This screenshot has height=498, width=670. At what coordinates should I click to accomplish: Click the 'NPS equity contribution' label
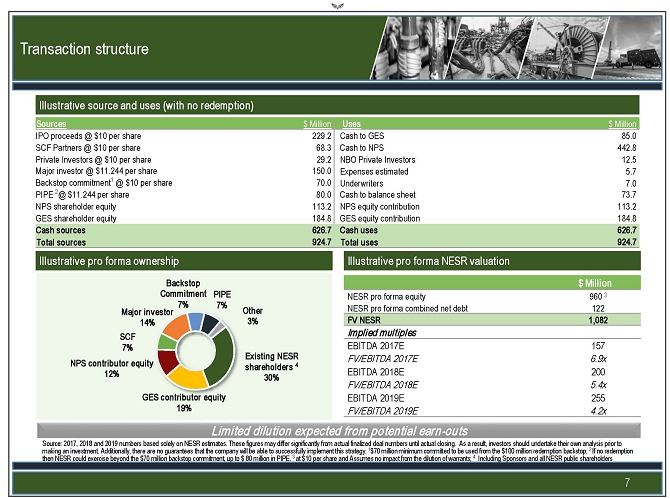tap(379, 207)
